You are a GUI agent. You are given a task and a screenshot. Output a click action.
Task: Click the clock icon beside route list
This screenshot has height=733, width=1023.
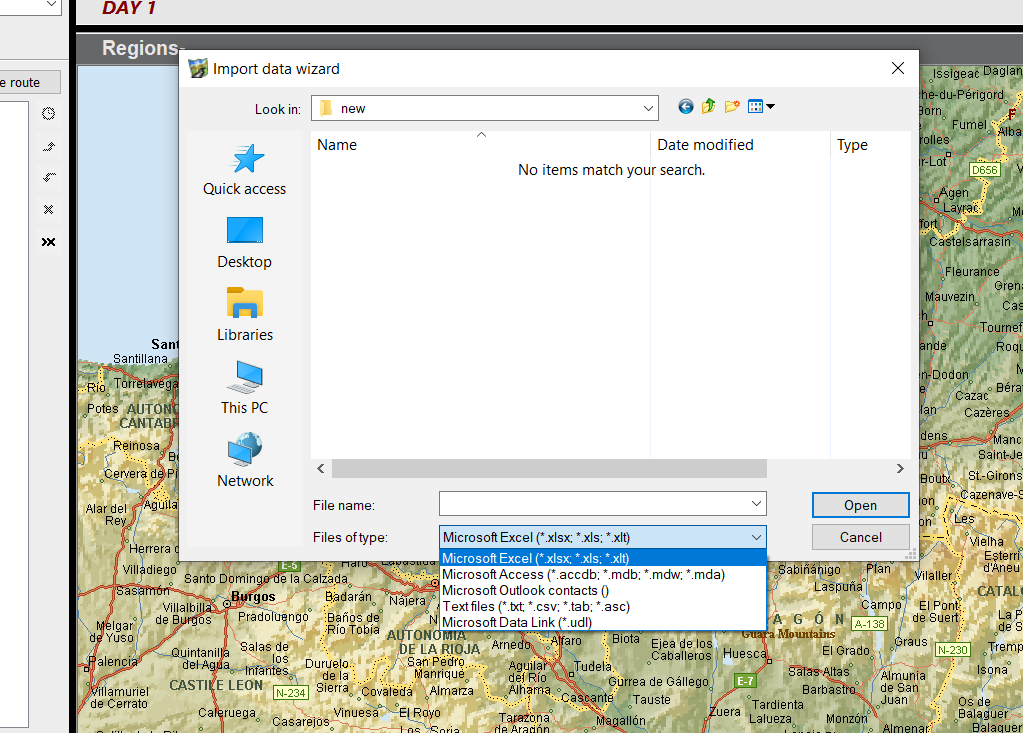(48, 114)
